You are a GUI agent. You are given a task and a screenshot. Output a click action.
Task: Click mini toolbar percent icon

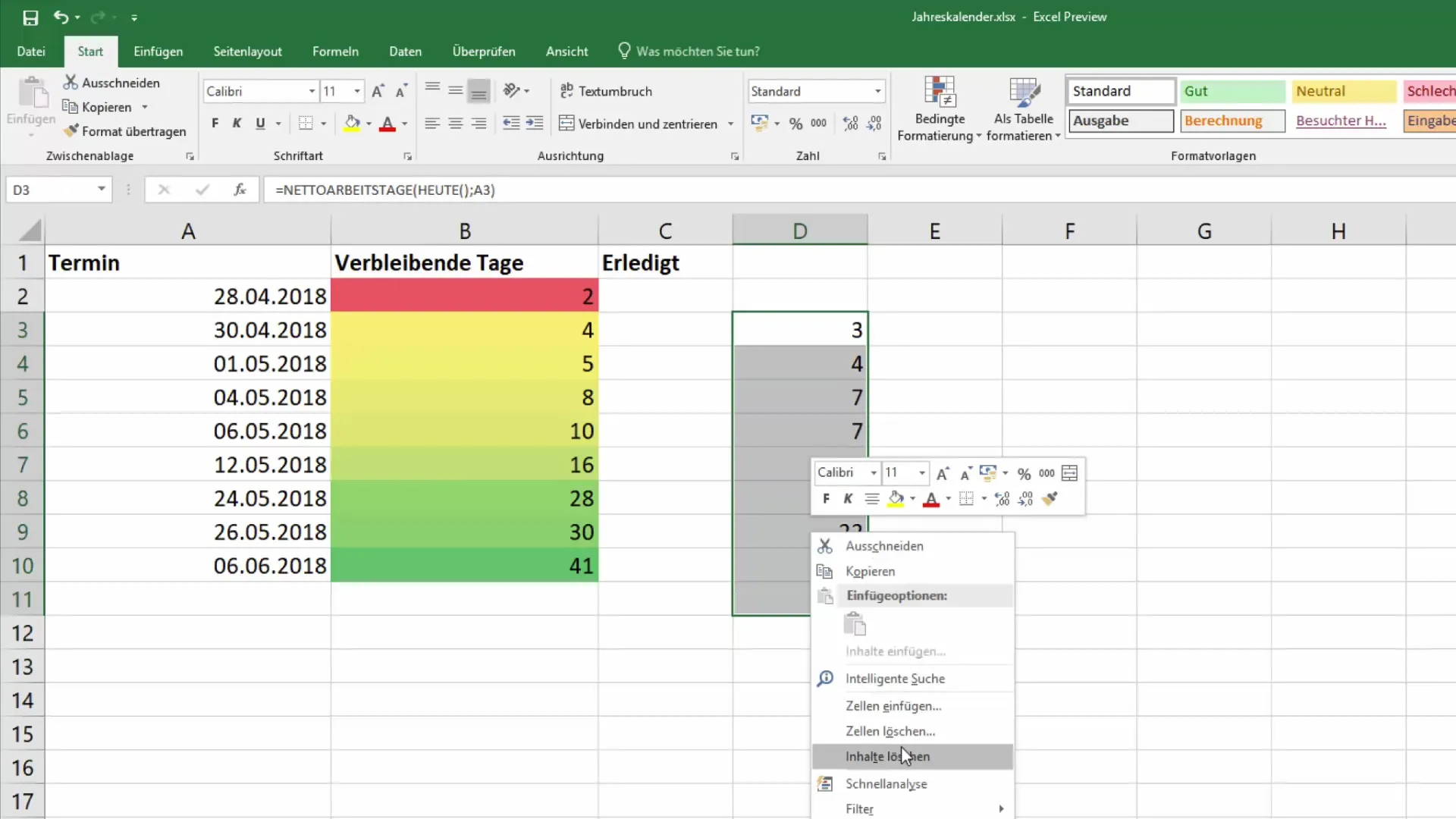[1024, 473]
